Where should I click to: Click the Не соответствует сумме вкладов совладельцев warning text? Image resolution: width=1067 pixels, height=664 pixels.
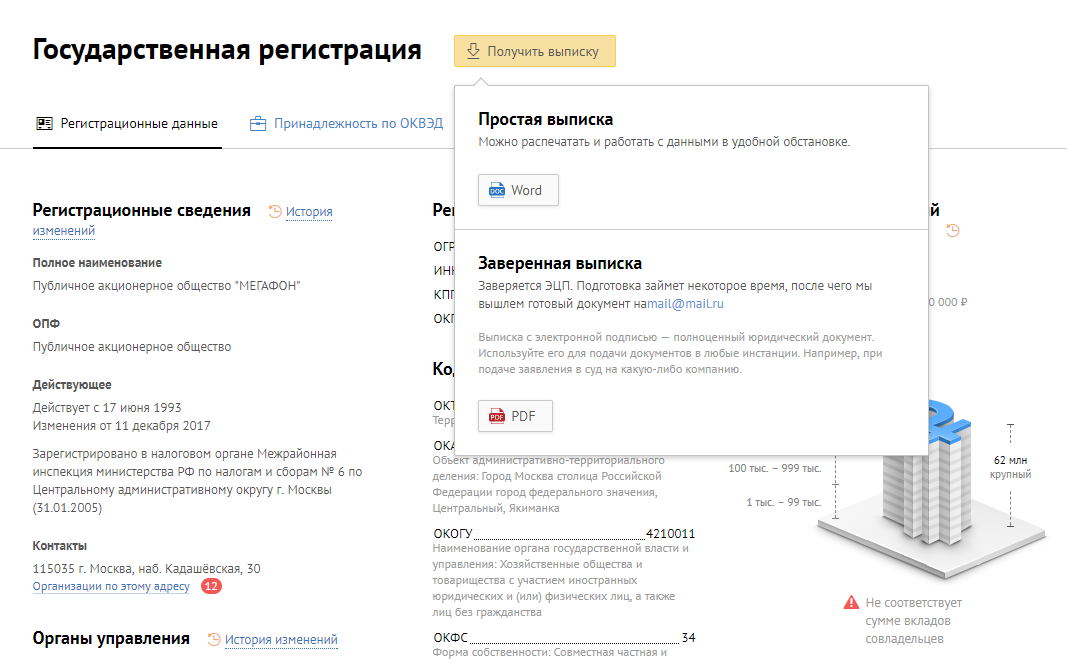pos(913,620)
